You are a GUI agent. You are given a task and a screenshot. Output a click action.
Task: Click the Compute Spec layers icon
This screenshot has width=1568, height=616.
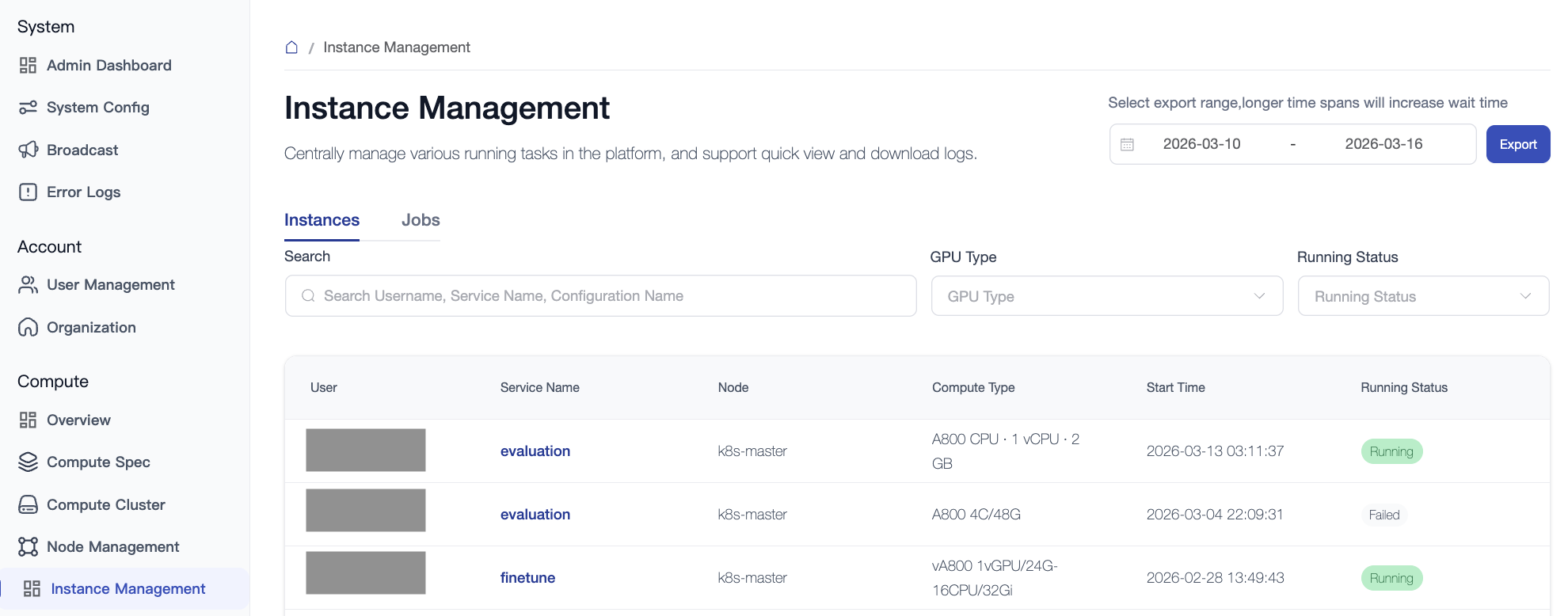28,462
